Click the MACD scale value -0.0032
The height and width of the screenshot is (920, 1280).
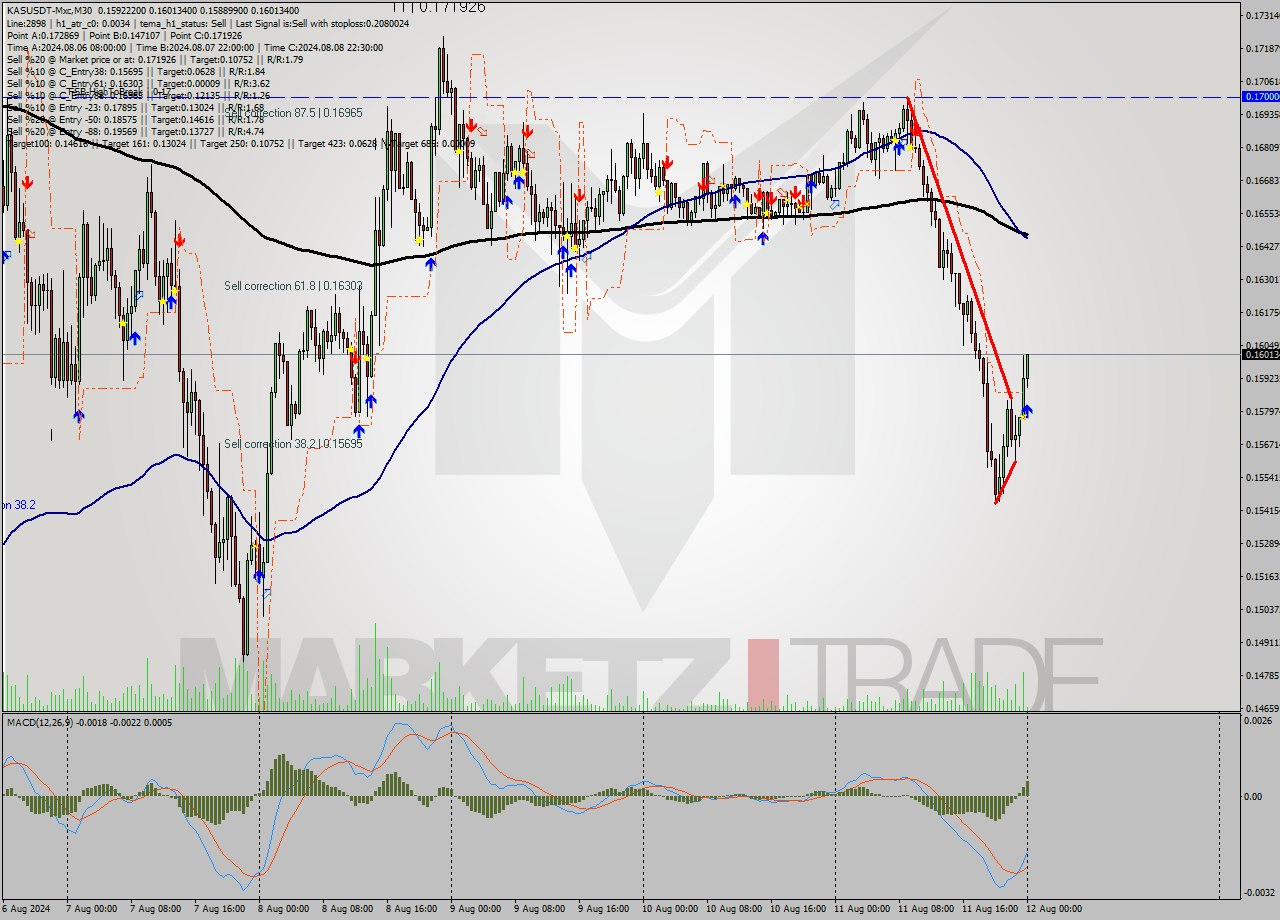pyautogui.click(x=1258, y=892)
